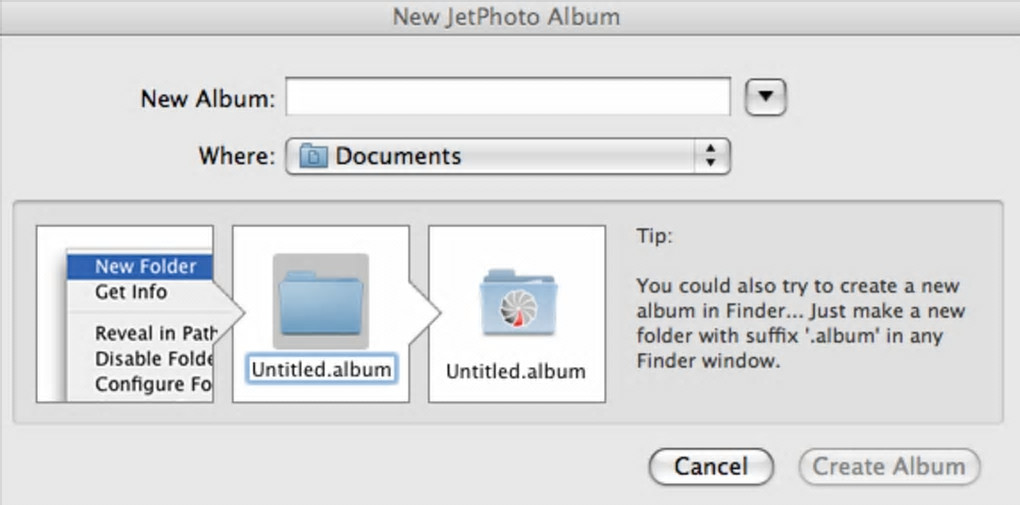The width and height of the screenshot is (1020, 505).
Task: Click the Where popup up-down arrows
Action: coord(711,156)
